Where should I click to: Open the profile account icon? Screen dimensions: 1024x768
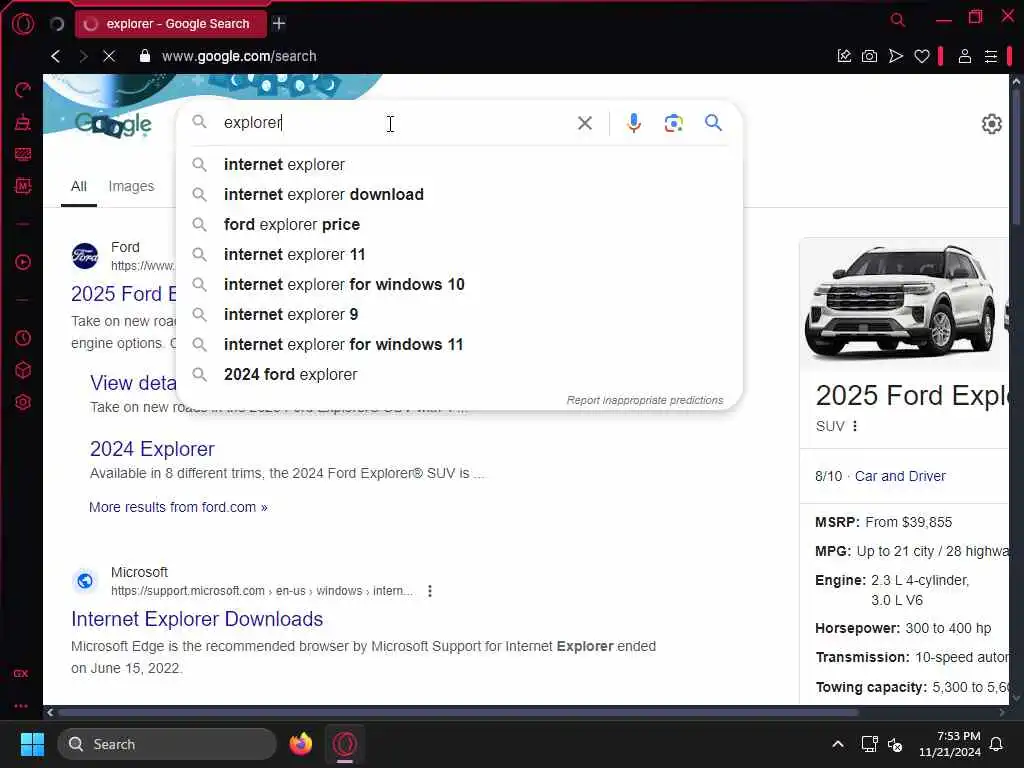(x=965, y=56)
